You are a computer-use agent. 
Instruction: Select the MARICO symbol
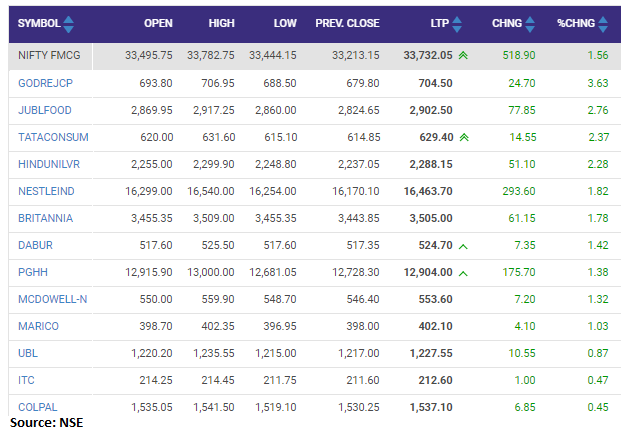37,325
